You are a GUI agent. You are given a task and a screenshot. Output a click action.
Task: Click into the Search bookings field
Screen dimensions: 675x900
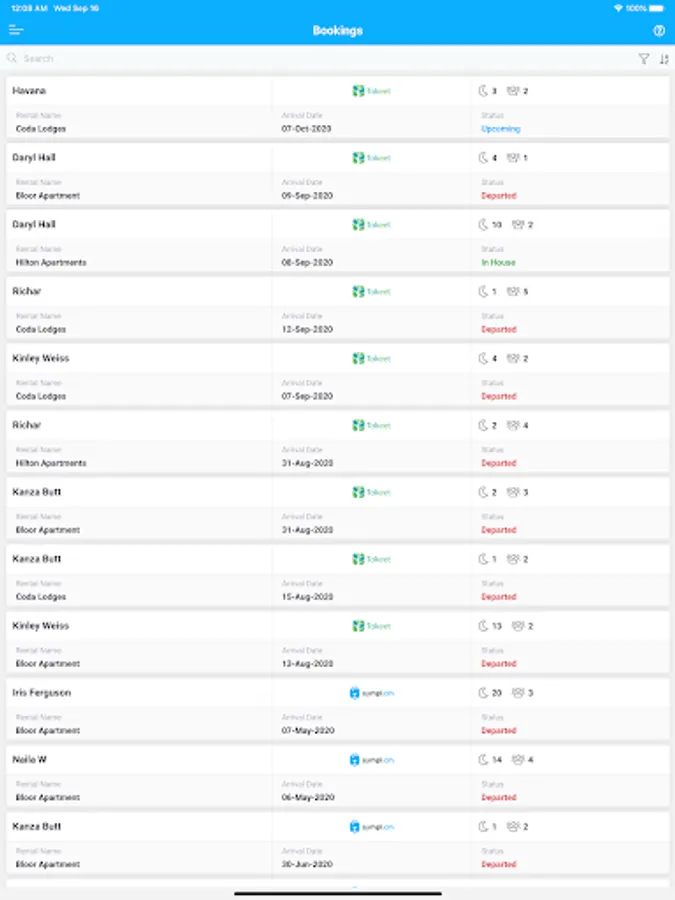coord(300,59)
